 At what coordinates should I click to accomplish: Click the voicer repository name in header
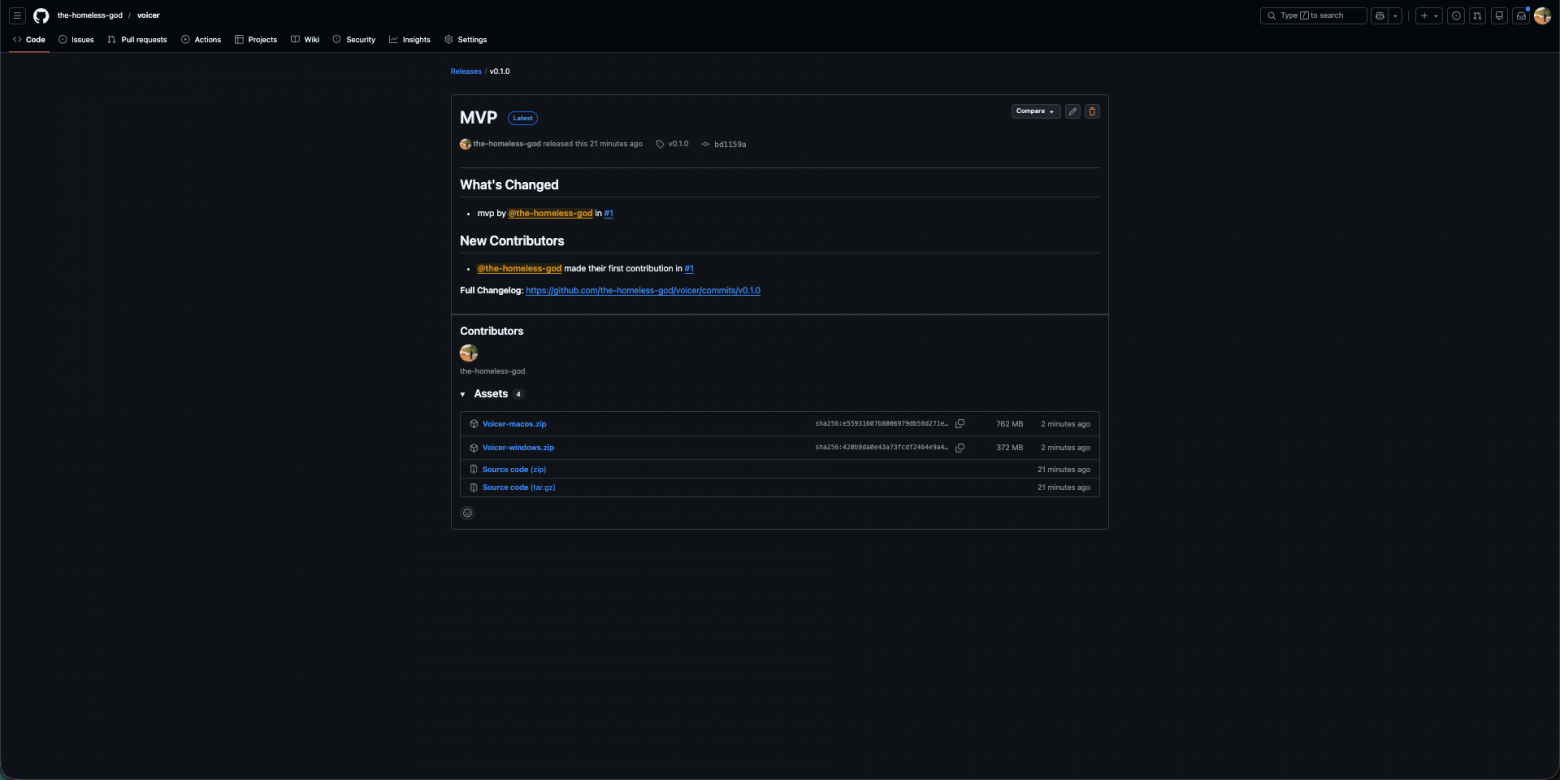pos(148,16)
